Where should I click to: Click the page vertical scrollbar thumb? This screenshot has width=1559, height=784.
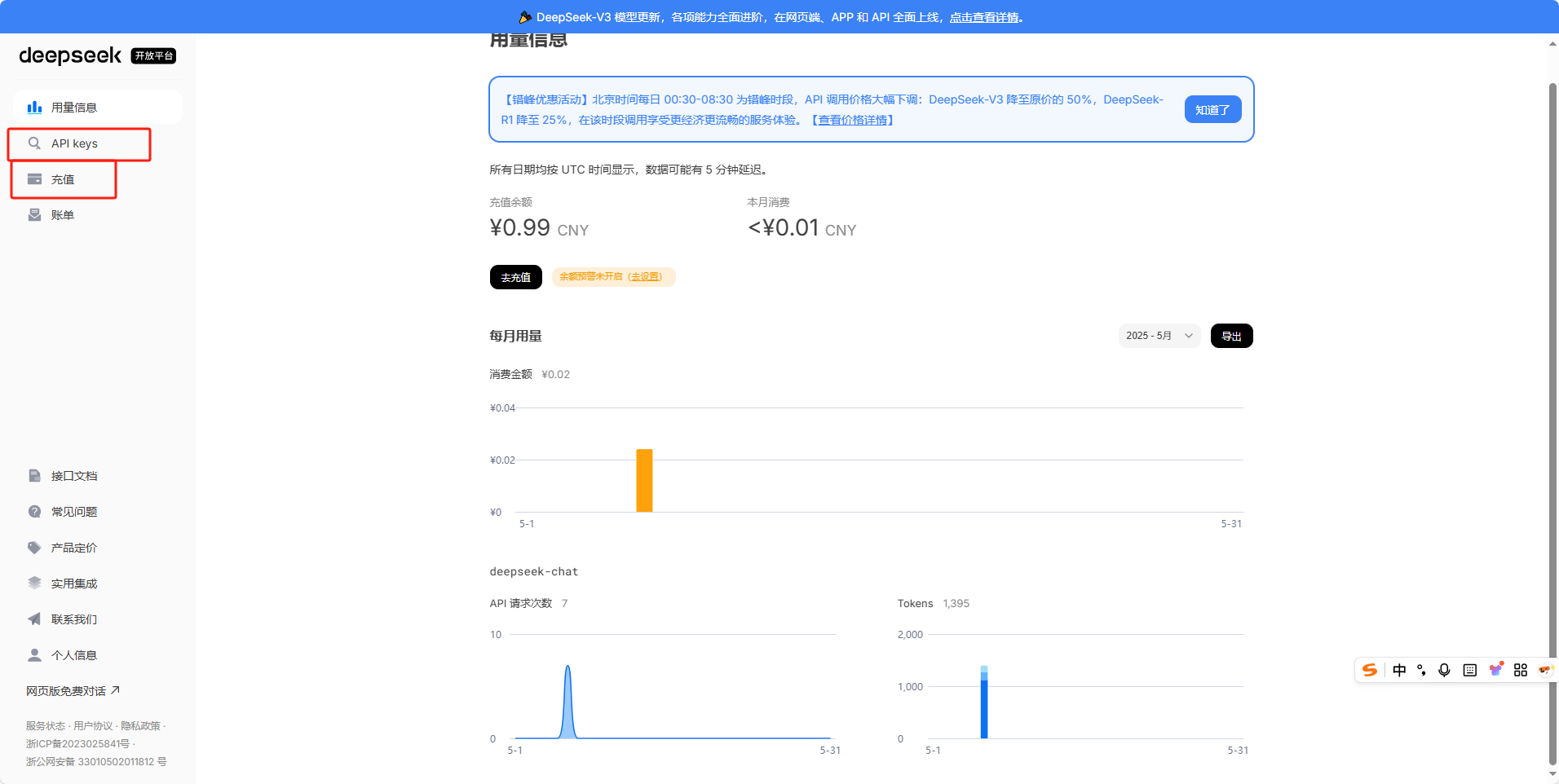click(1552, 424)
